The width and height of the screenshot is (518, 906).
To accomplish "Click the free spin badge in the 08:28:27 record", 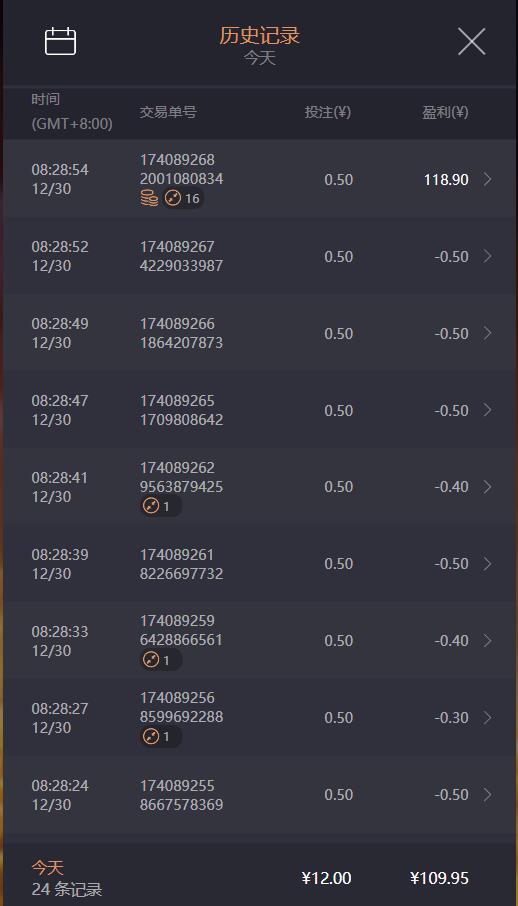I will coord(161,737).
